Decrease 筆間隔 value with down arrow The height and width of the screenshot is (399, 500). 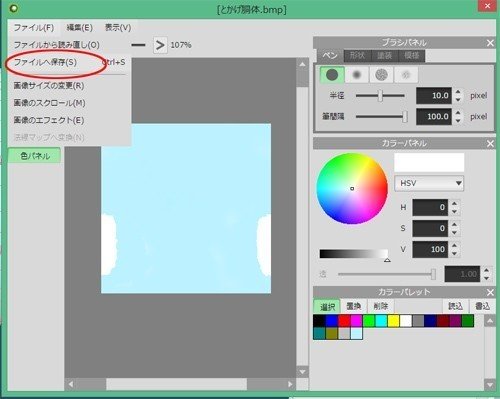458,121
